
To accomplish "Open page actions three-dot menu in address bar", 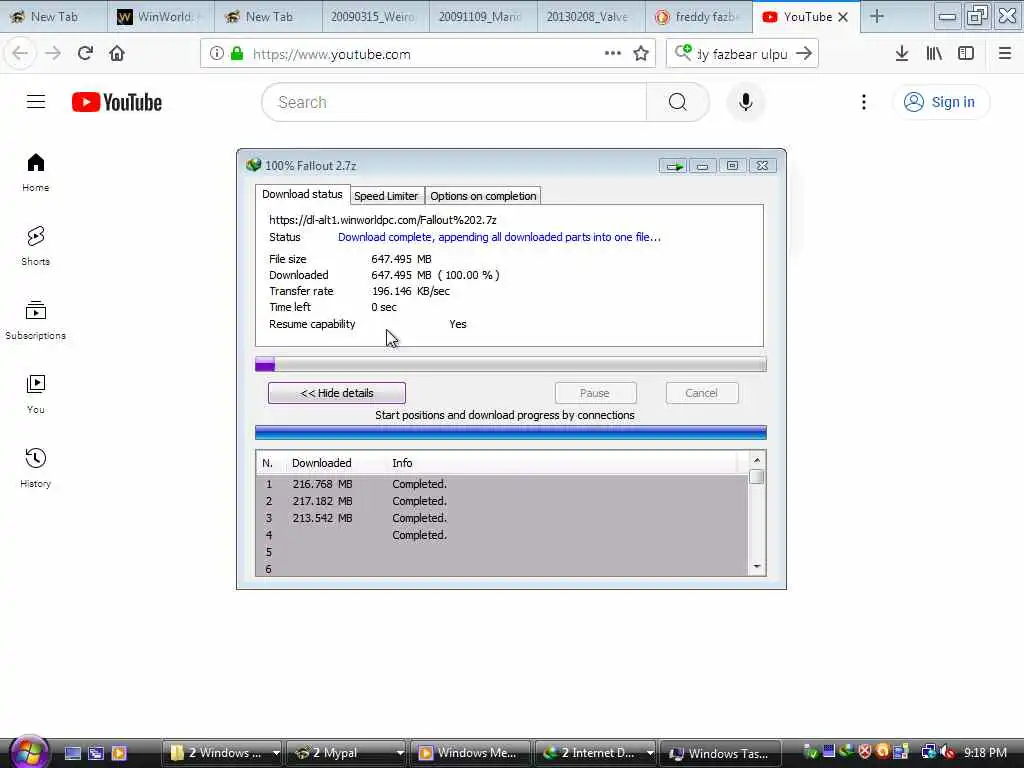I will pos(613,54).
